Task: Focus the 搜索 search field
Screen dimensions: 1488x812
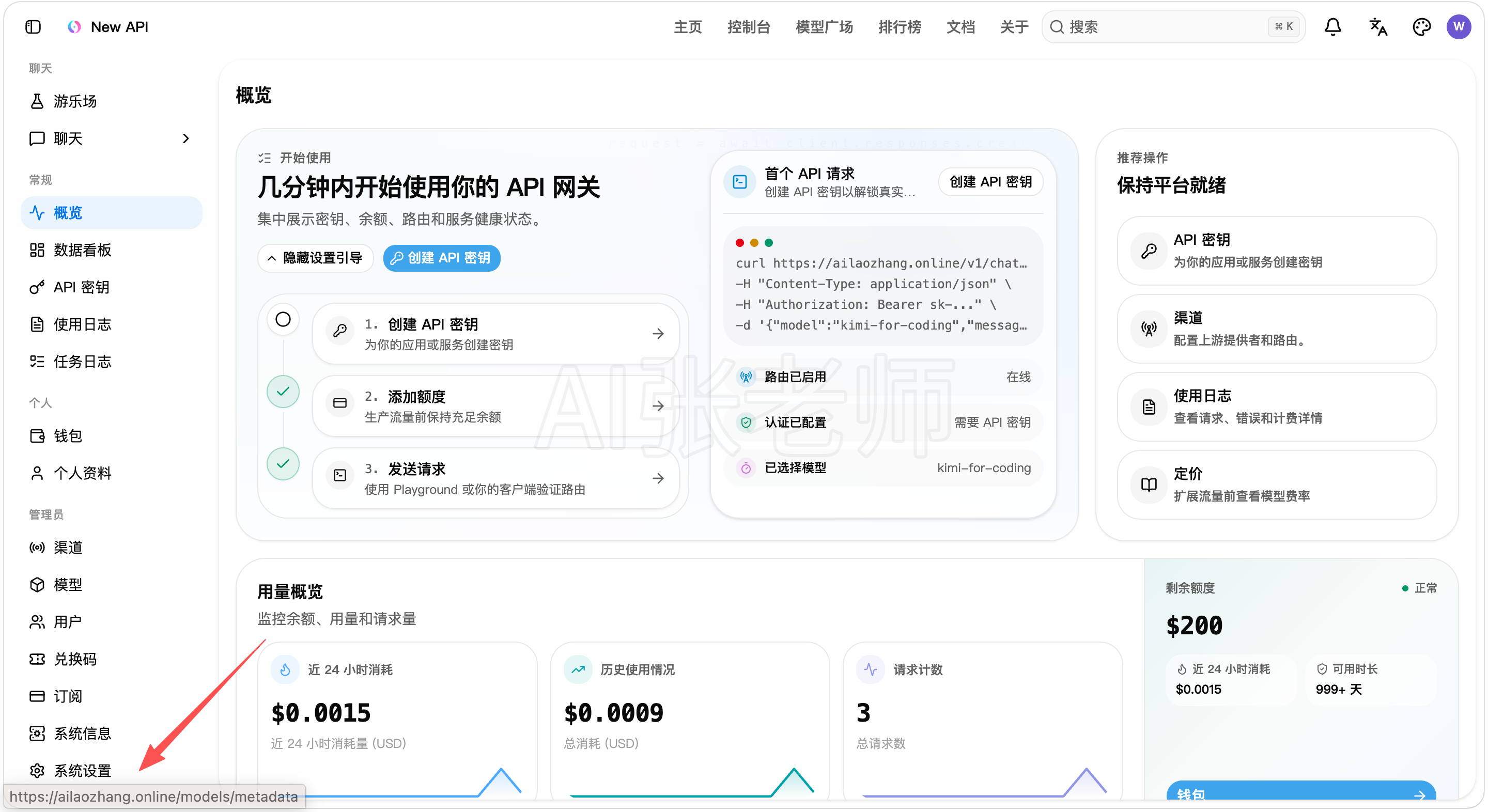Action: click(x=1173, y=26)
